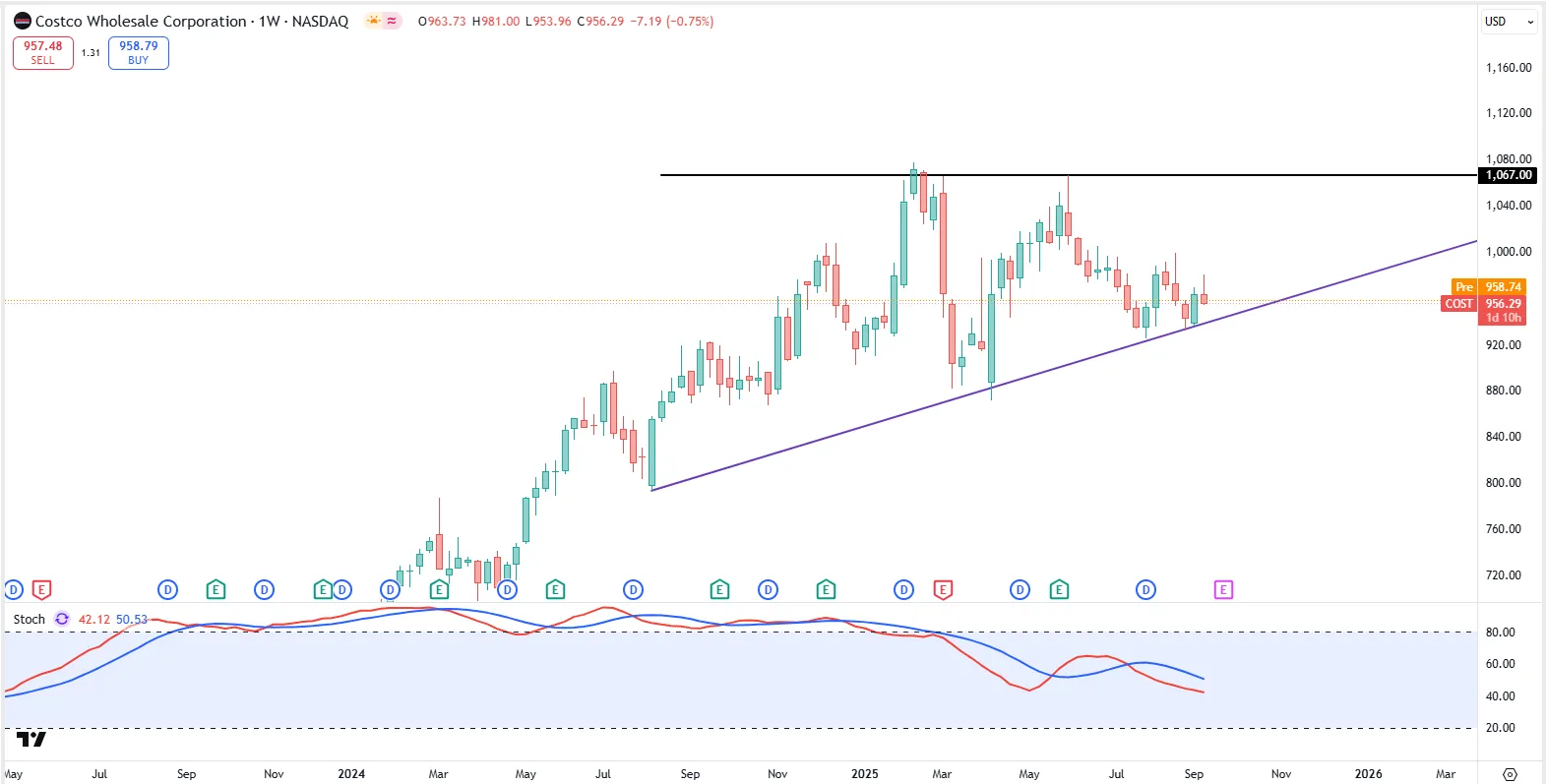
Task: Click the low price L953.96
Action: point(548,21)
